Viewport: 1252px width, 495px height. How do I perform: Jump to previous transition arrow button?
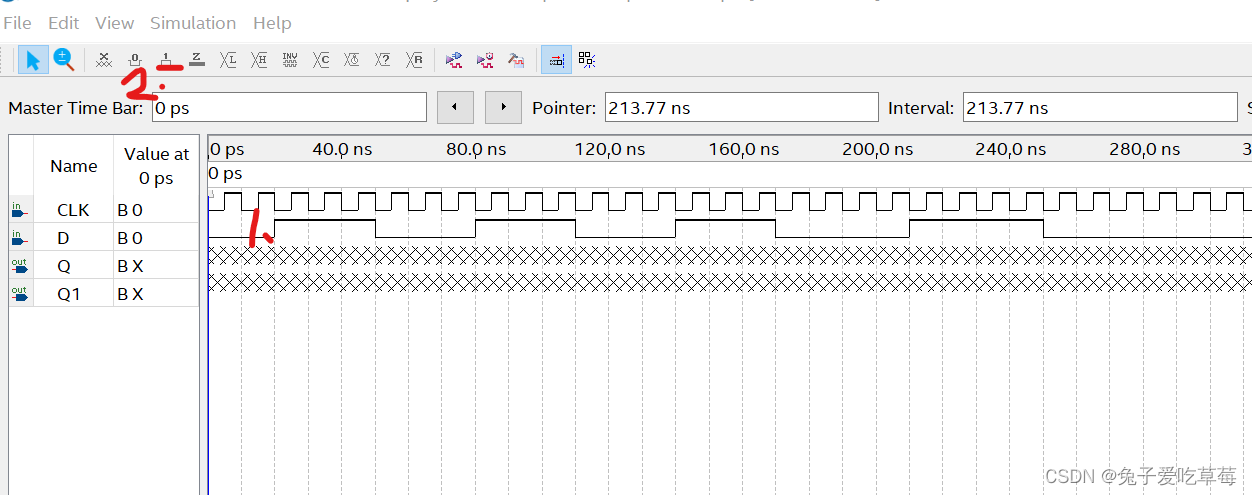click(x=455, y=107)
